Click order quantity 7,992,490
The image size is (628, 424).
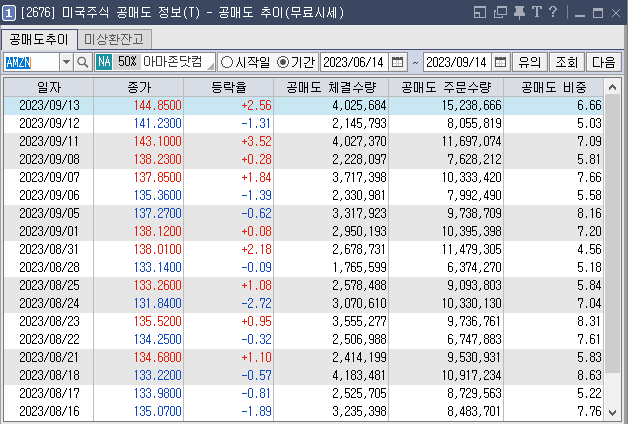474,195
